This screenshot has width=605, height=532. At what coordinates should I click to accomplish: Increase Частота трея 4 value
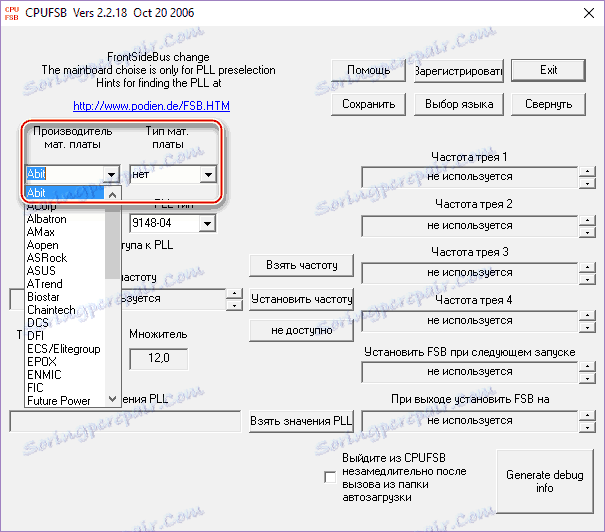(587, 316)
